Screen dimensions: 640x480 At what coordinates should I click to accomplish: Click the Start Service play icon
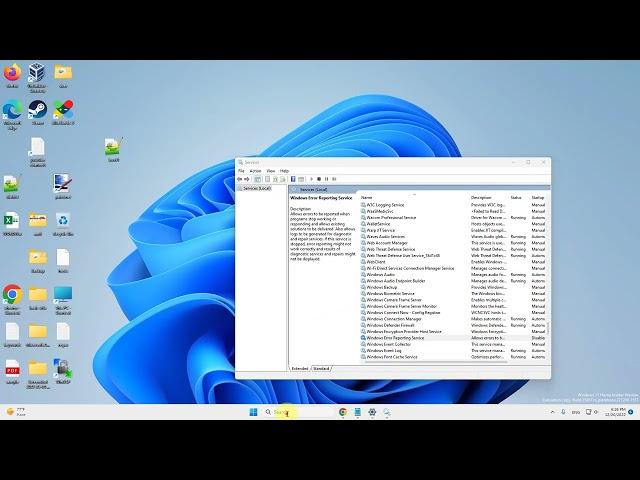coord(312,179)
